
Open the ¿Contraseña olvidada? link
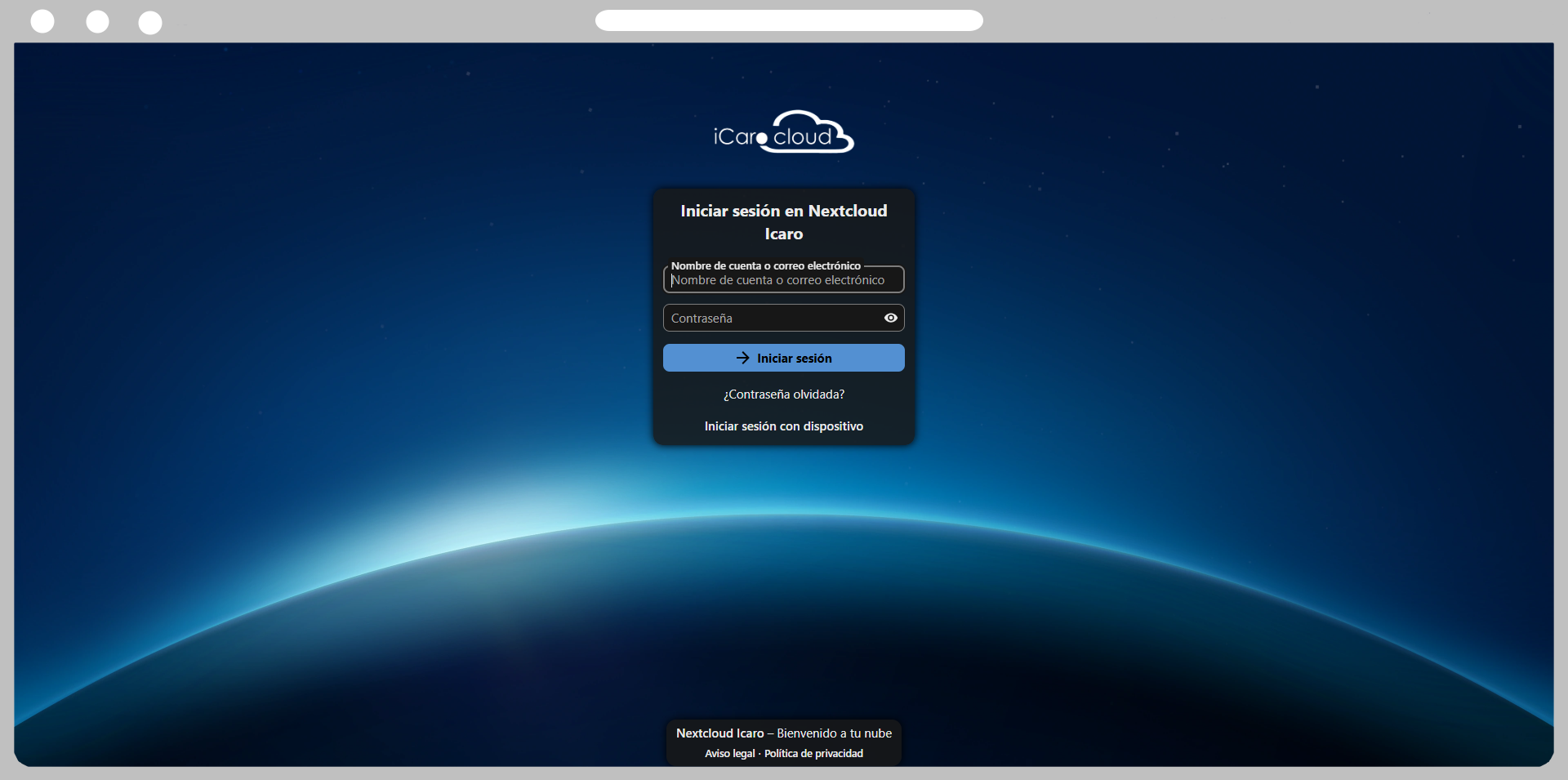pos(784,394)
